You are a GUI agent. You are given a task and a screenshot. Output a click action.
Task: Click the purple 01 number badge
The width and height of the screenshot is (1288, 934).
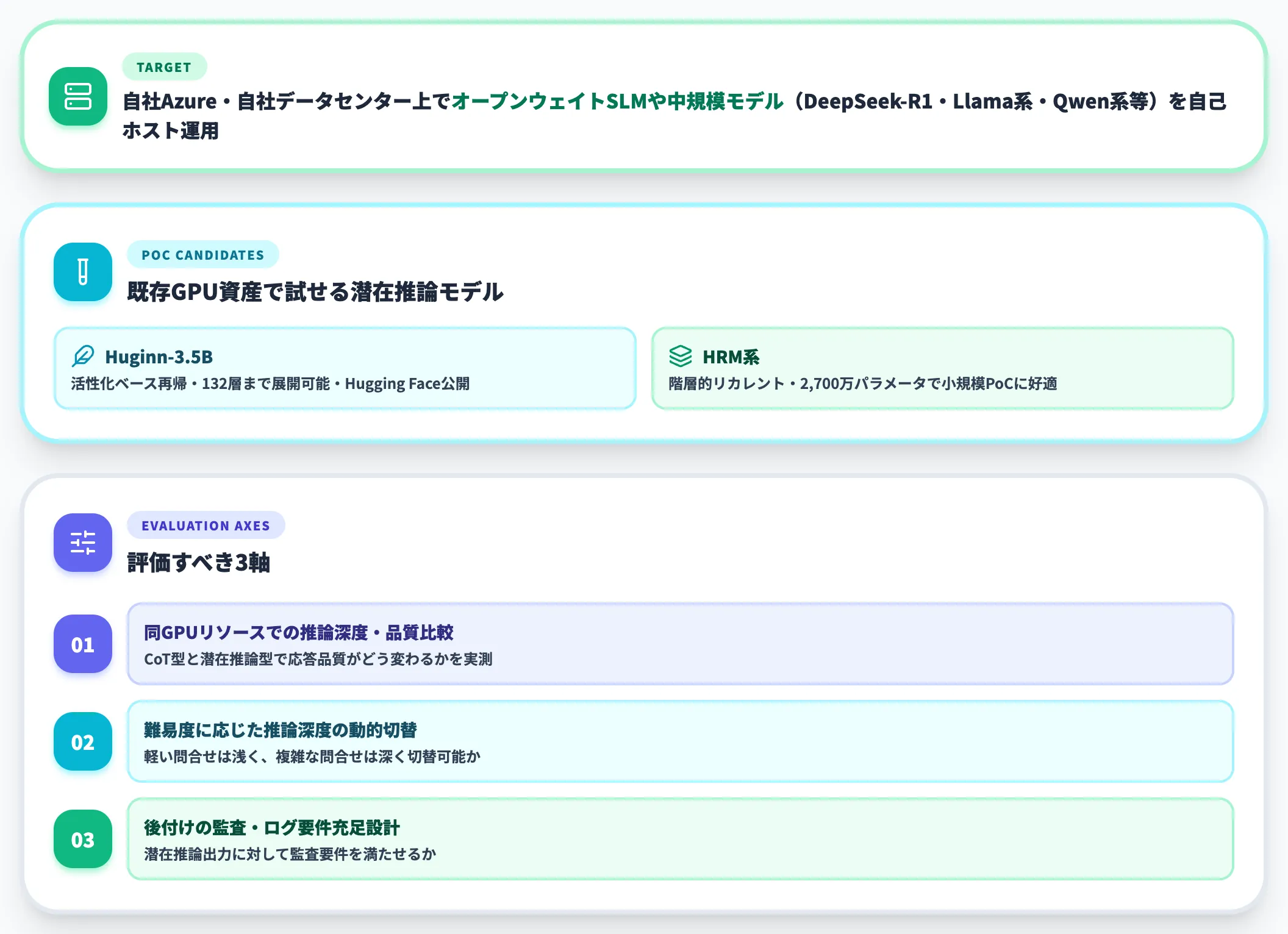83,644
